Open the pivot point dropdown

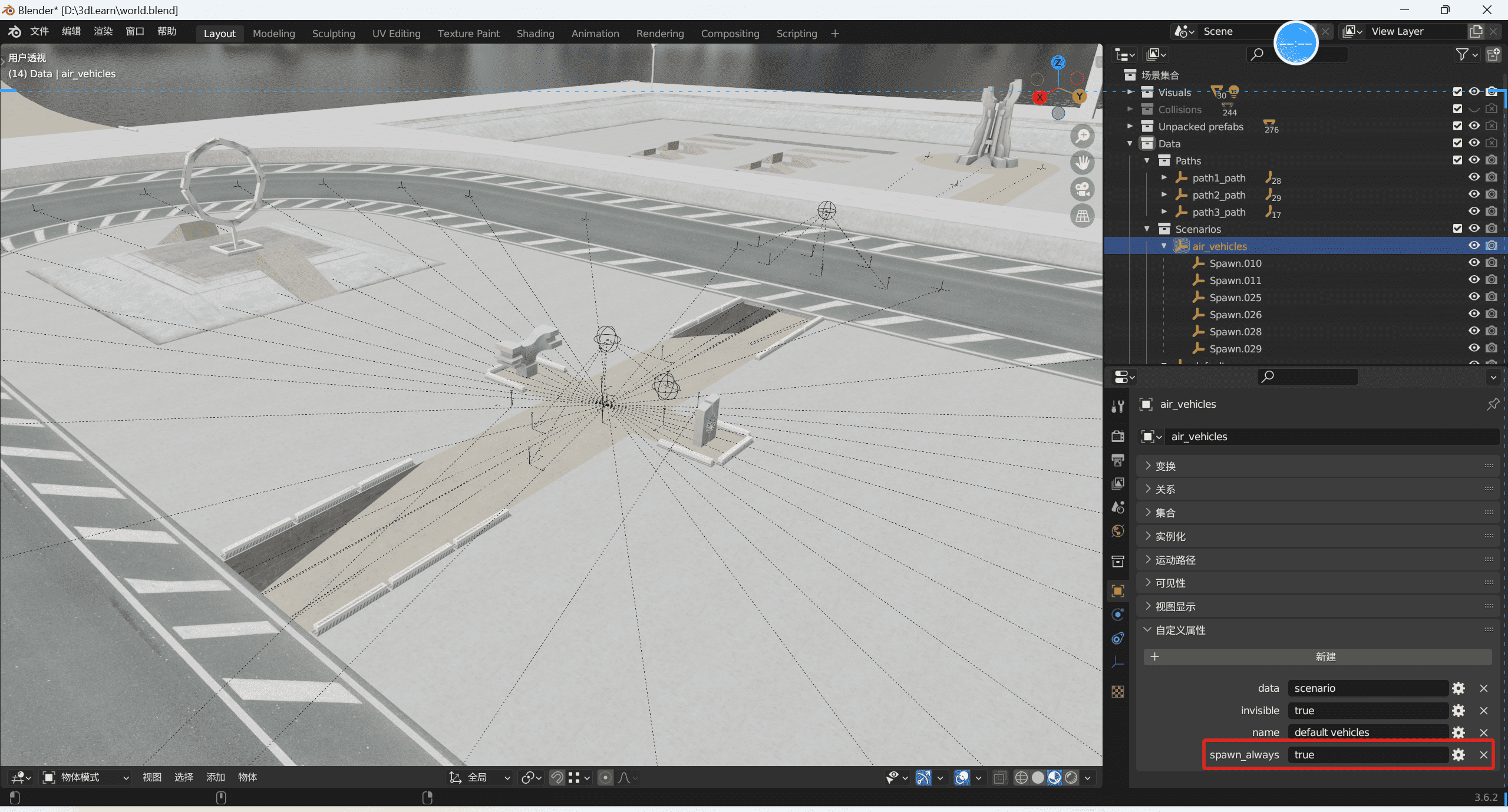pos(531,778)
